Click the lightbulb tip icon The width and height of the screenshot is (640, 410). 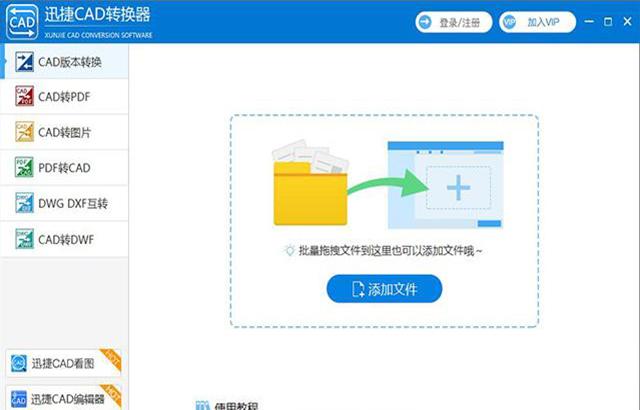(x=289, y=250)
